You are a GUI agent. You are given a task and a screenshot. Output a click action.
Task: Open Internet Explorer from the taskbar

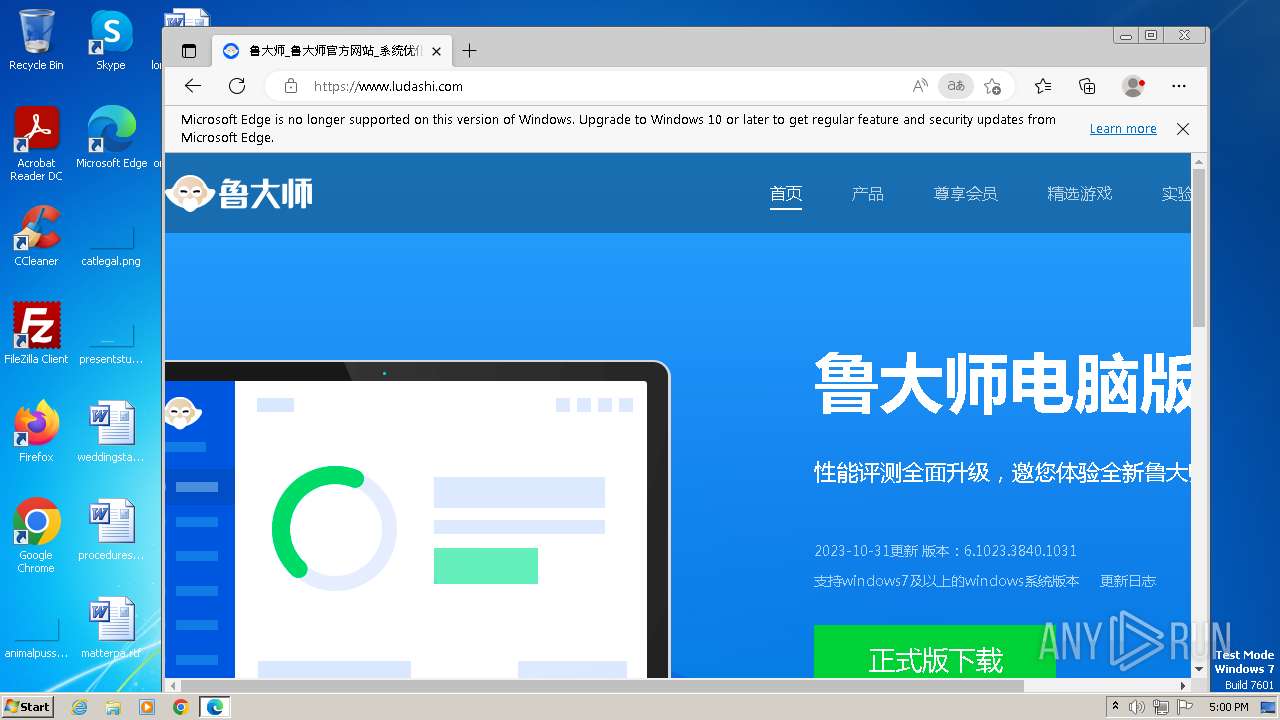point(80,707)
